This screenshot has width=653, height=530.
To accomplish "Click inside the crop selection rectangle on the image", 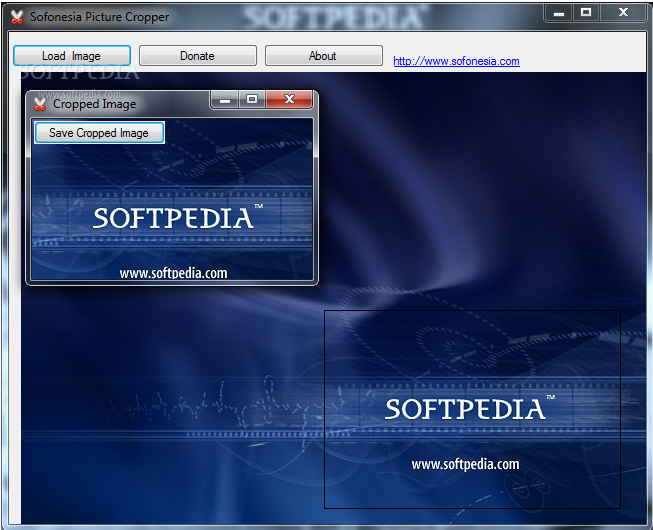I will 472,409.
